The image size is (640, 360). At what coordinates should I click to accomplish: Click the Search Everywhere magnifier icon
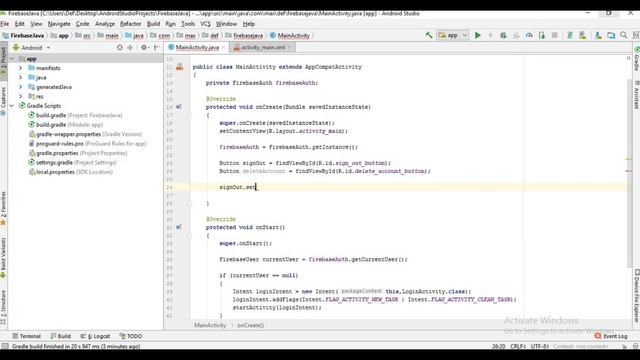[x=624, y=36]
